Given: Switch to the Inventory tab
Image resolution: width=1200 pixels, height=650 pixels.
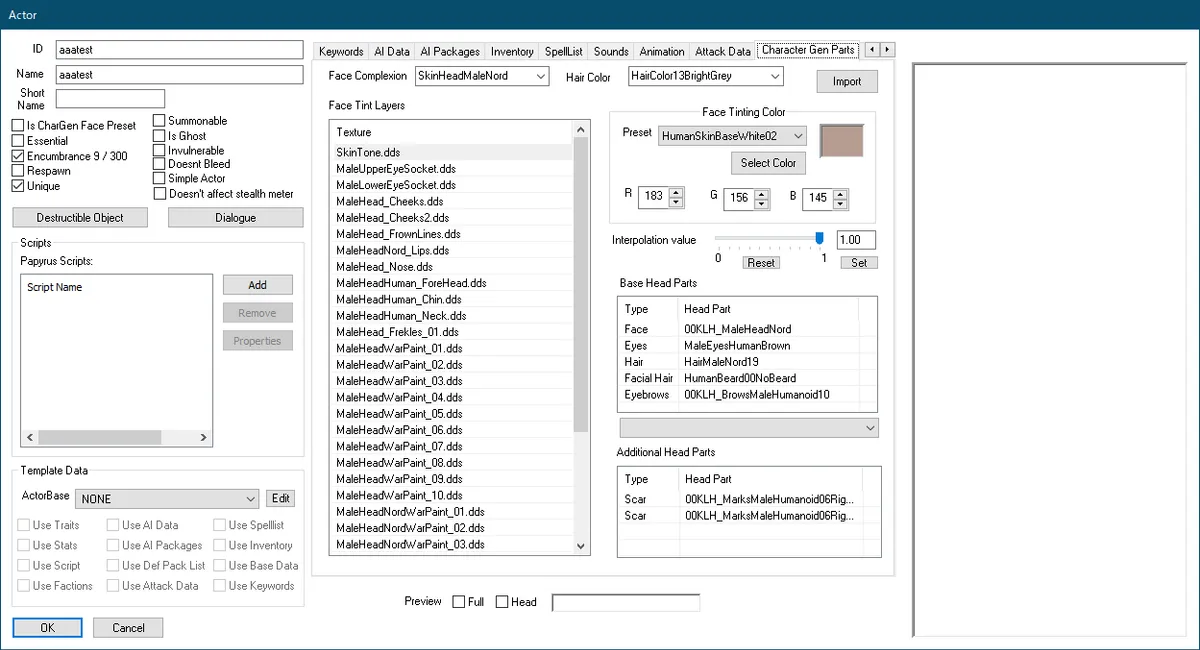Looking at the screenshot, I should 512,51.
